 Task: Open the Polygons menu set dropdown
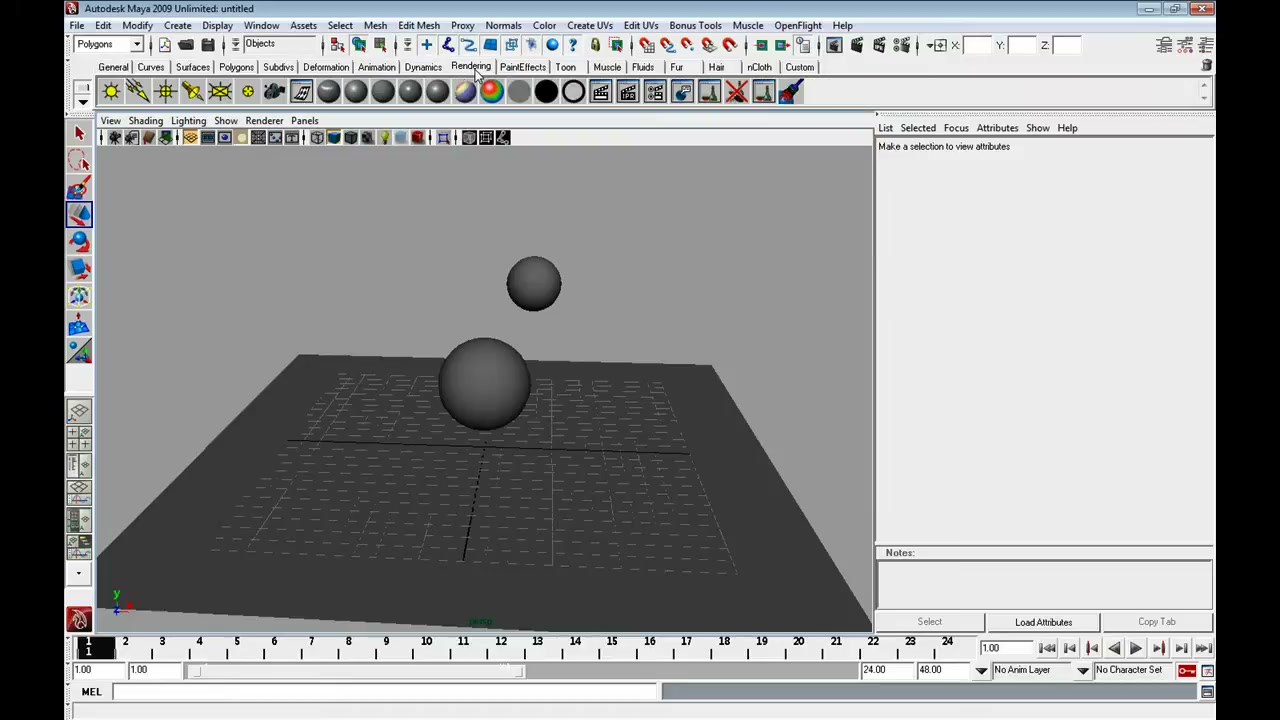109,44
